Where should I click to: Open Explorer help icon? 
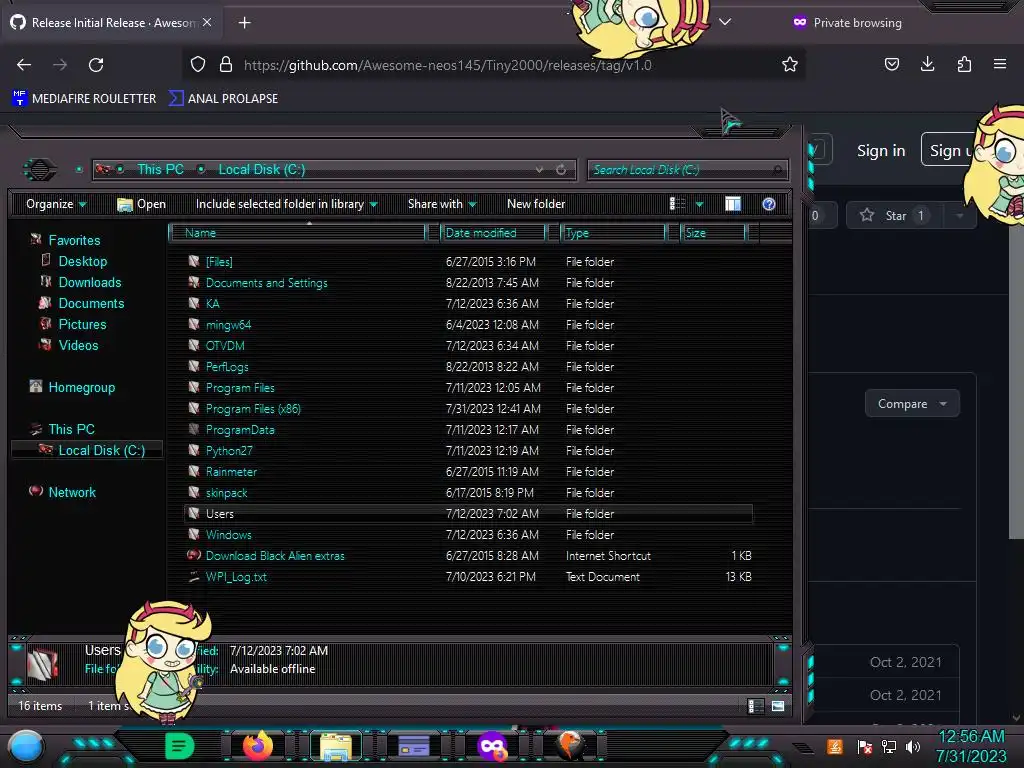(769, 204)
